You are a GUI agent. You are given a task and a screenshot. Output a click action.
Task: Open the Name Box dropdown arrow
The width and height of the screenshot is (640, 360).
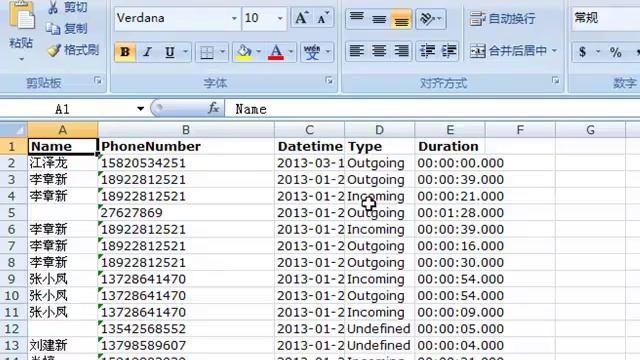[140, 109]
